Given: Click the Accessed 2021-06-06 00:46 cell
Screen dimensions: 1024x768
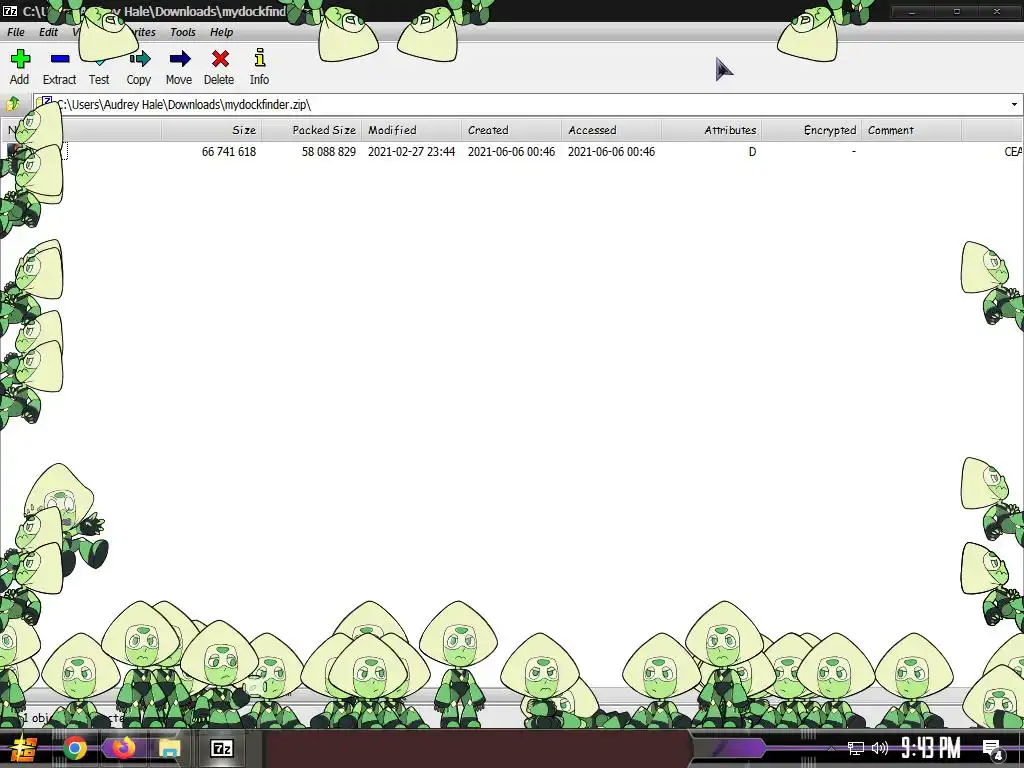Looking at the screenshot, I should (611, 152).
